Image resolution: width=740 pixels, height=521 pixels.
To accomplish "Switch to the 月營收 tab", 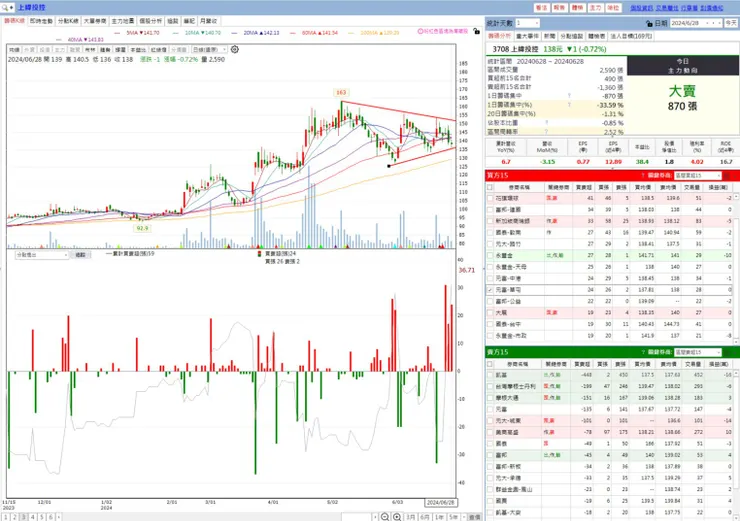I will 208,21.
